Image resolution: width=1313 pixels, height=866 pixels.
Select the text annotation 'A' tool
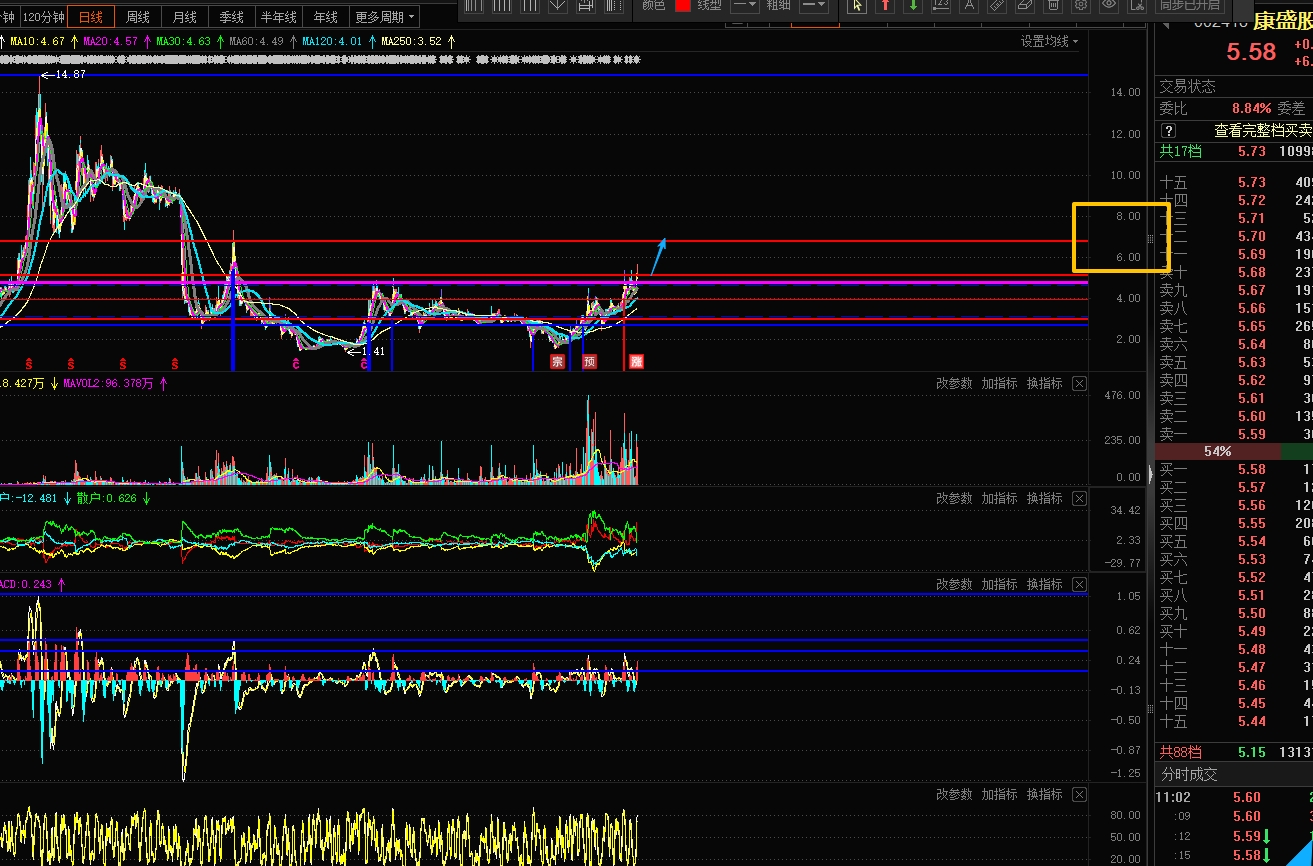(969, 6)
